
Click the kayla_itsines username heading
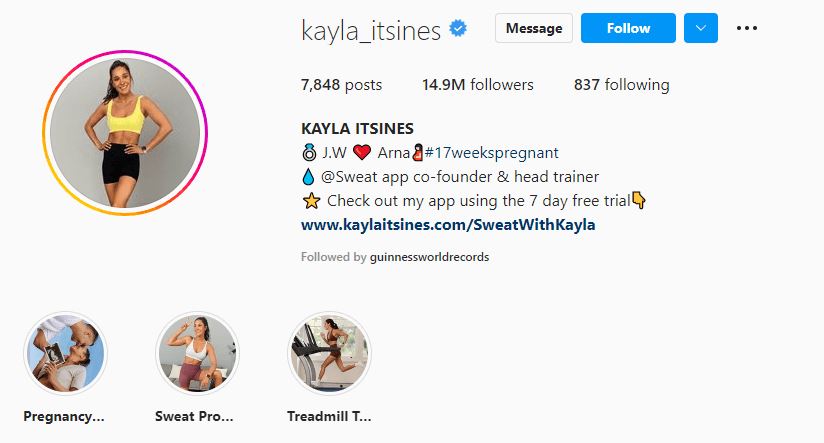coord(371,30)
